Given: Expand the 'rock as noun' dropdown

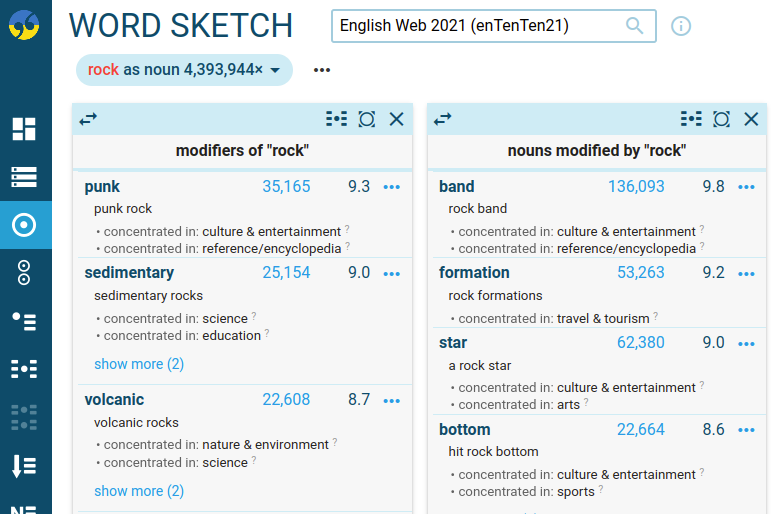Looking at the screenshot, I should [x=275, y=70].
